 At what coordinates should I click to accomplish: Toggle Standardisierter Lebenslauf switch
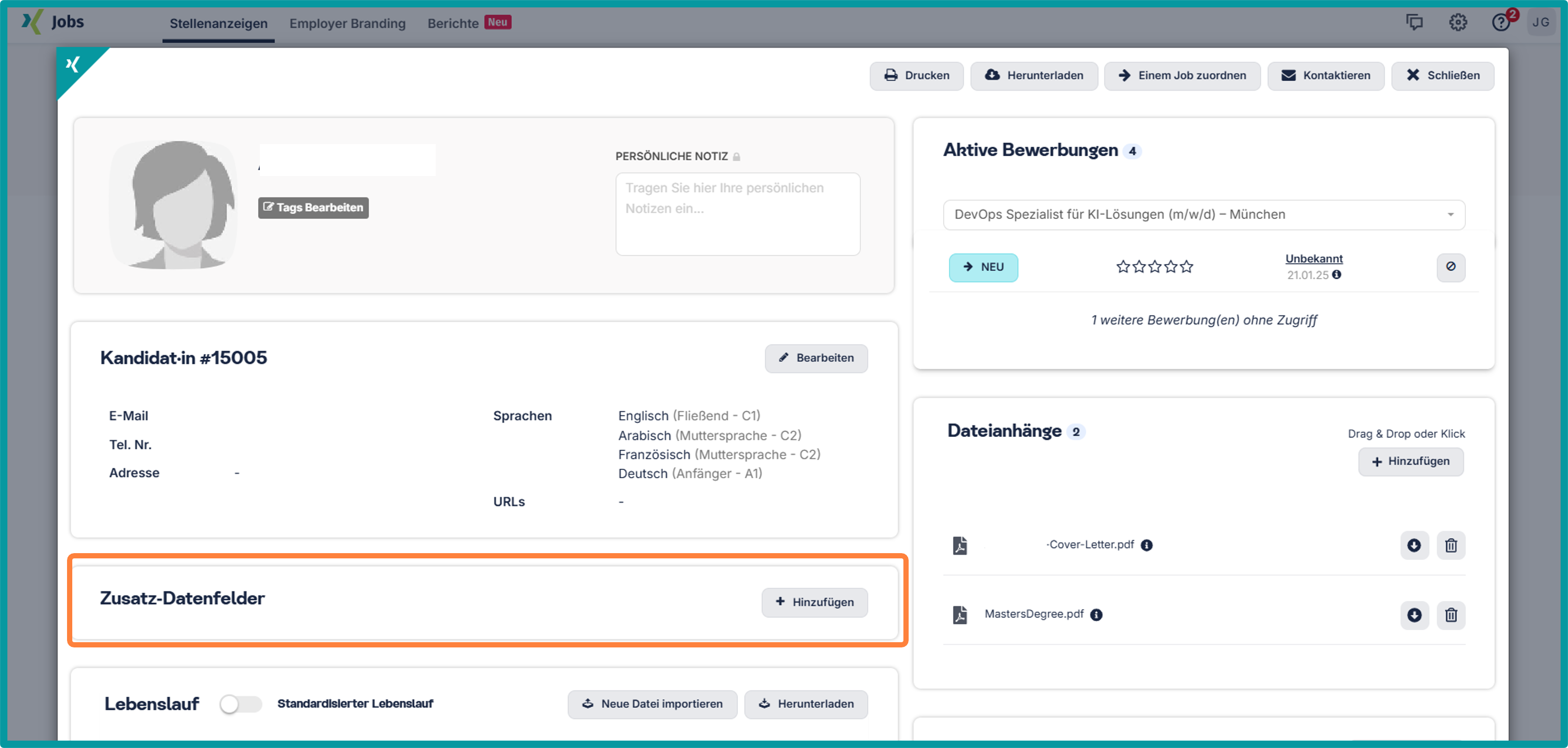pyautogui.click(x=240, y=704)
